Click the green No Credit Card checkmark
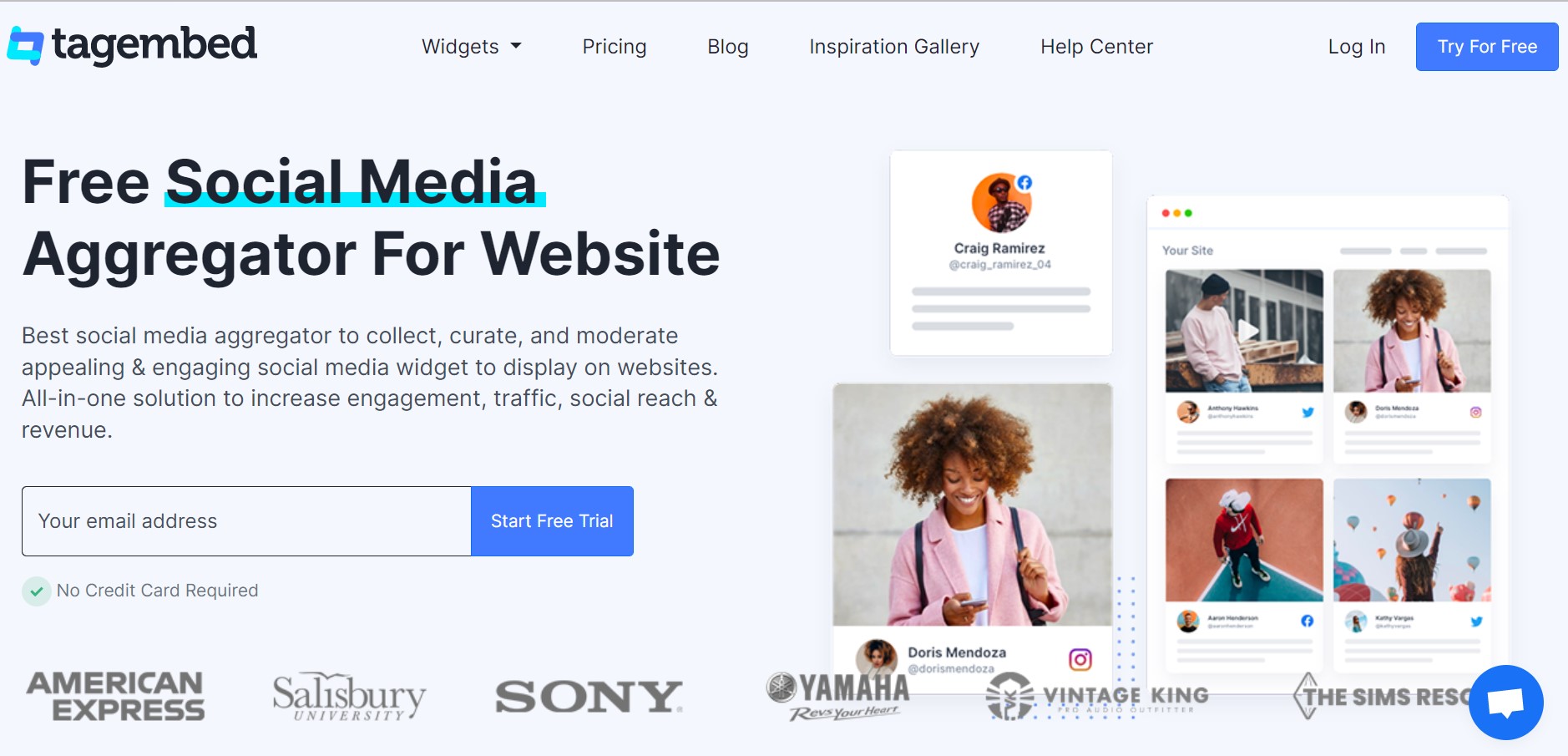This screenshot has height=756, width=1568. [37, 591]
